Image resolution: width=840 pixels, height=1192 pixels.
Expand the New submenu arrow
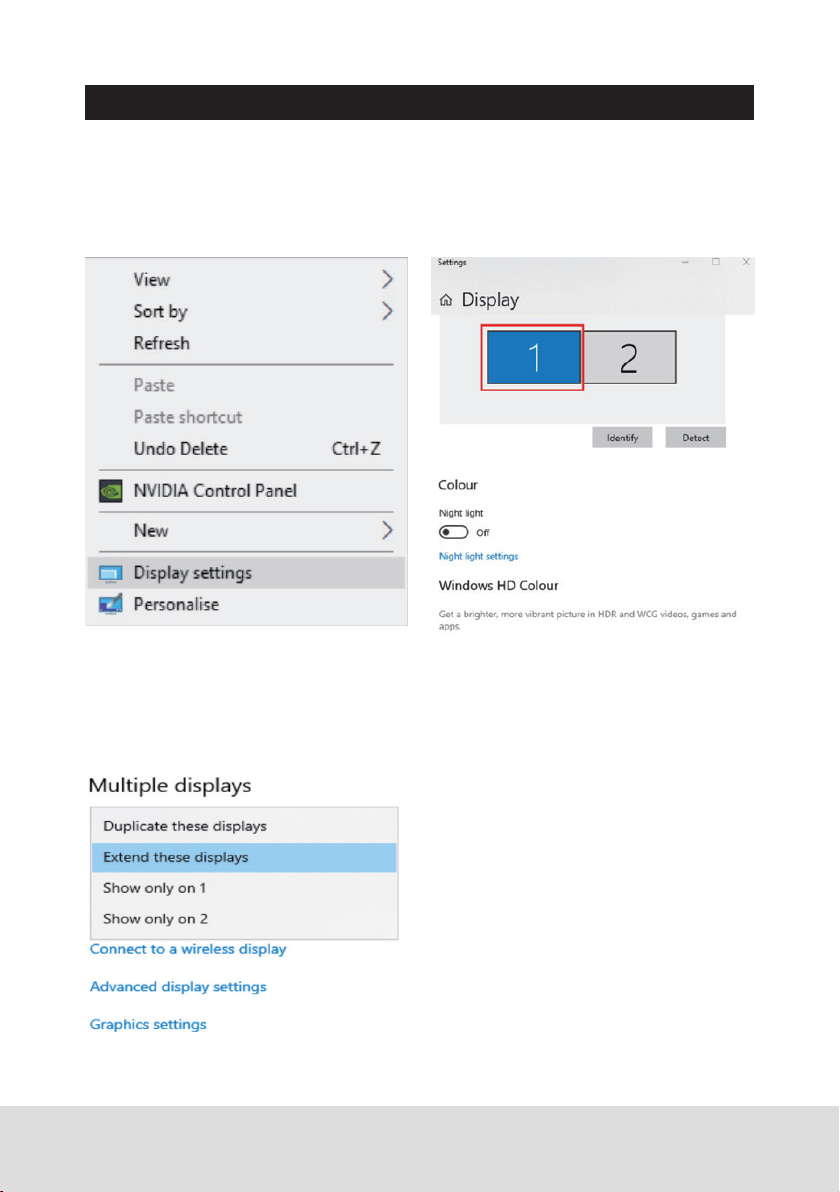(x=387, y=531)
